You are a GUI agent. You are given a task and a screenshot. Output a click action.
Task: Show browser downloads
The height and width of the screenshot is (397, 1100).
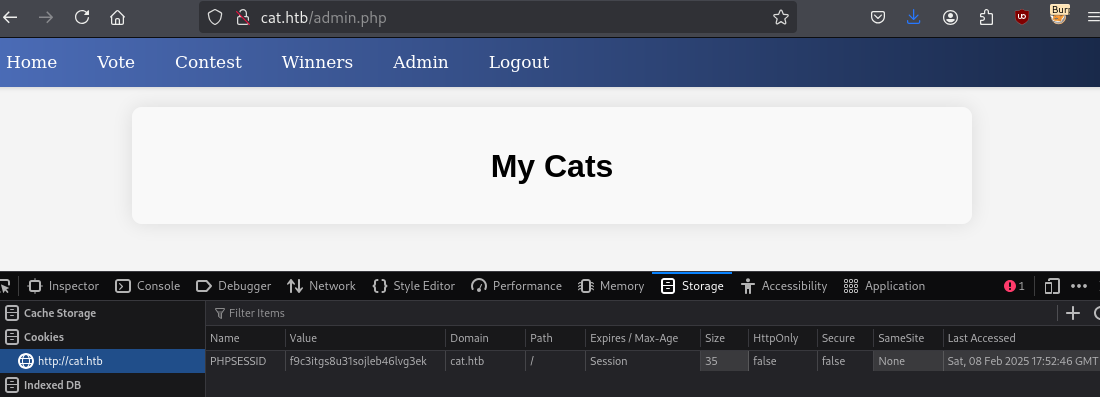click(913, 18)
